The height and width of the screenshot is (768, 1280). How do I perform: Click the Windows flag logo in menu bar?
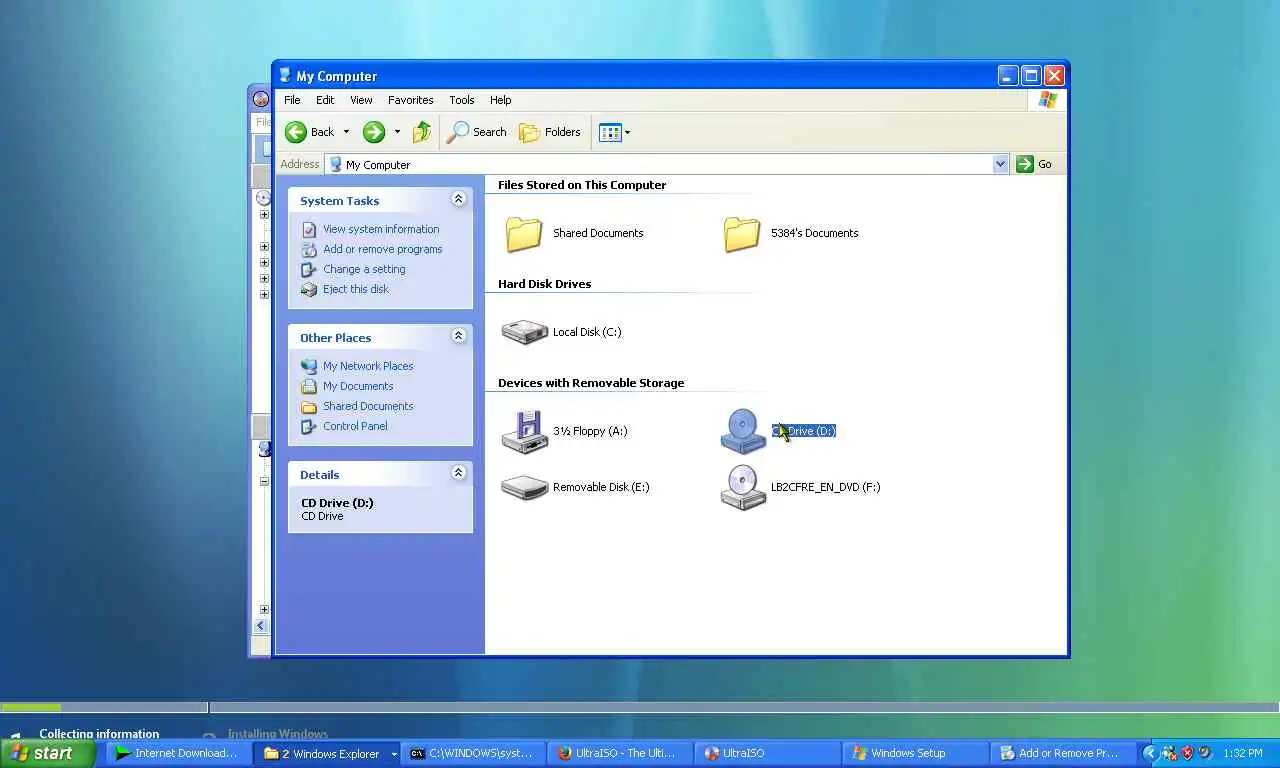pyautogui.click(x=1047, y=100)
